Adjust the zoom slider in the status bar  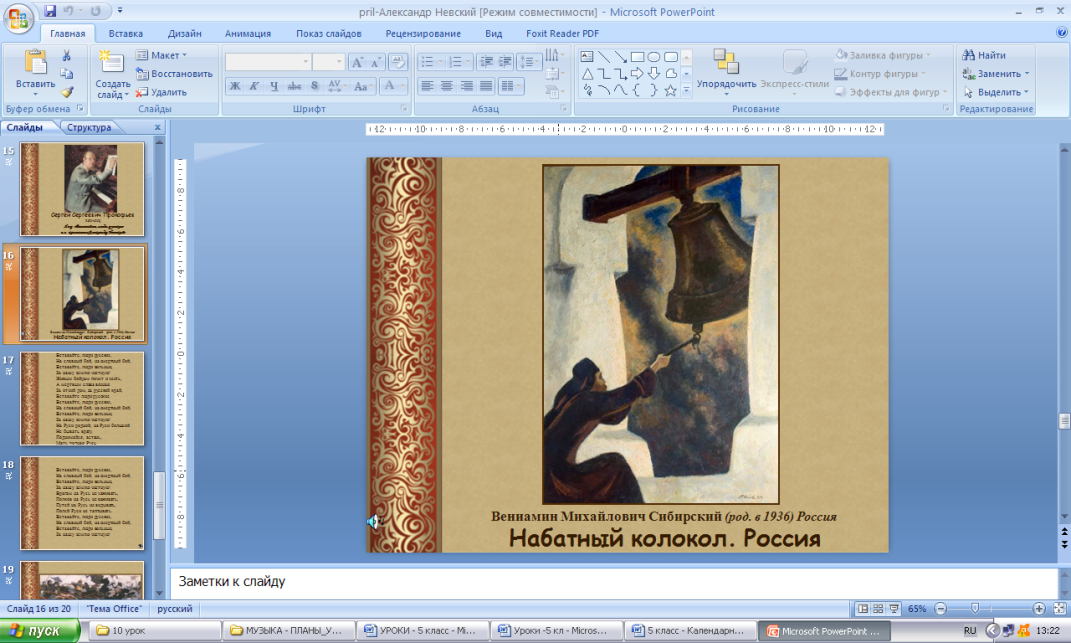(975, 609)
